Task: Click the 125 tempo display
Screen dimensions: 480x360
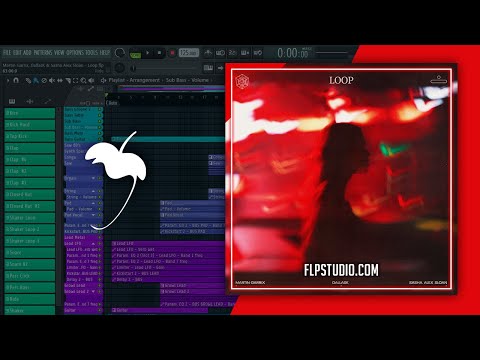Action: 189,53
